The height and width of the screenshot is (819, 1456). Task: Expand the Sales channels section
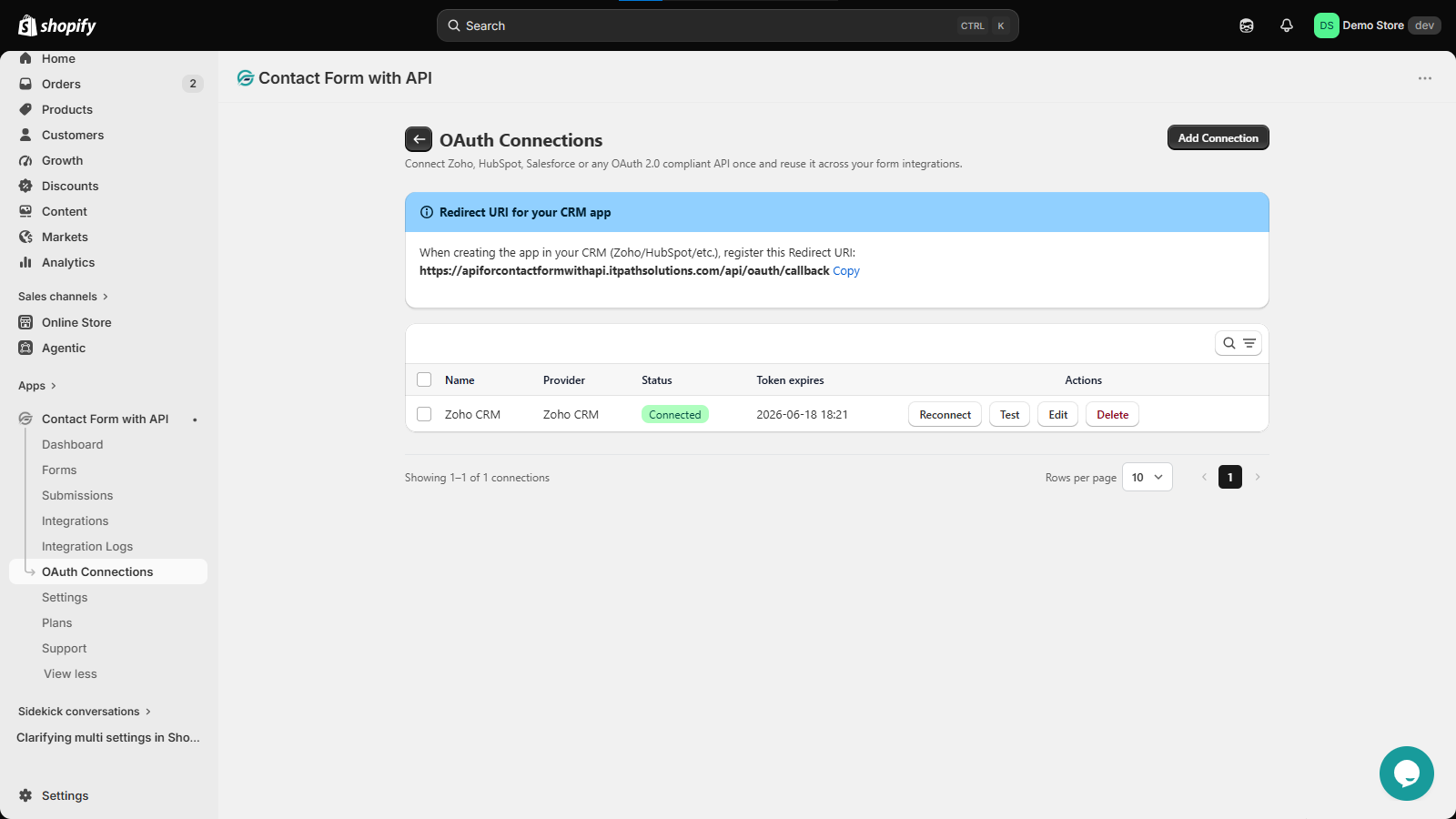(63, 297)
